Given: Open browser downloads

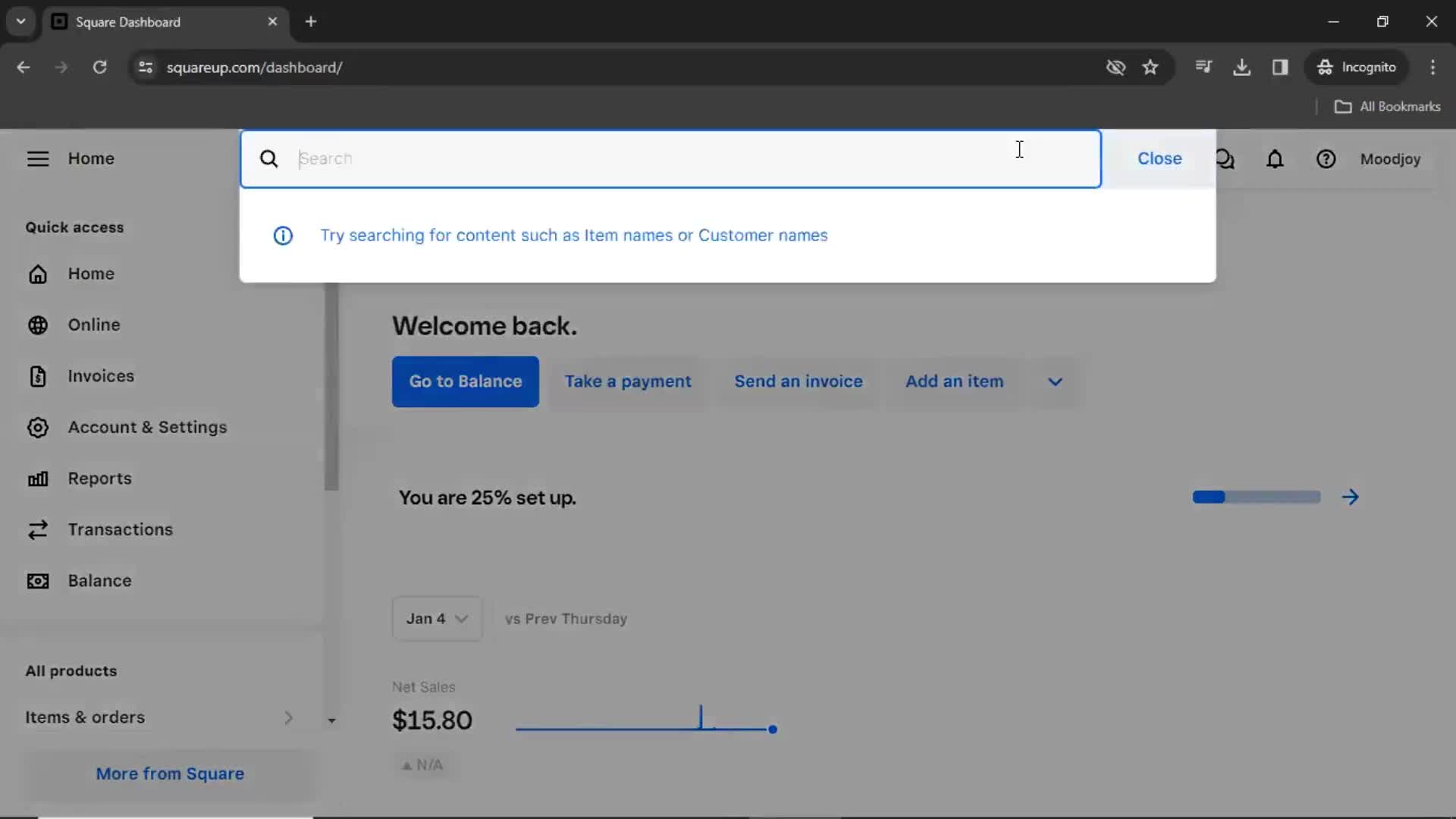Looking at the screenshot, I should pyautogui.click(x=1241, y=67).
